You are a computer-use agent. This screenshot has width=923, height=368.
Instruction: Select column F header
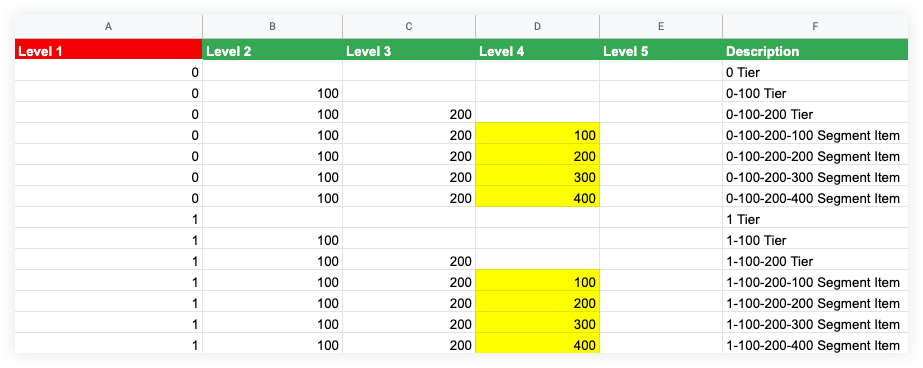tap(815, 26)
